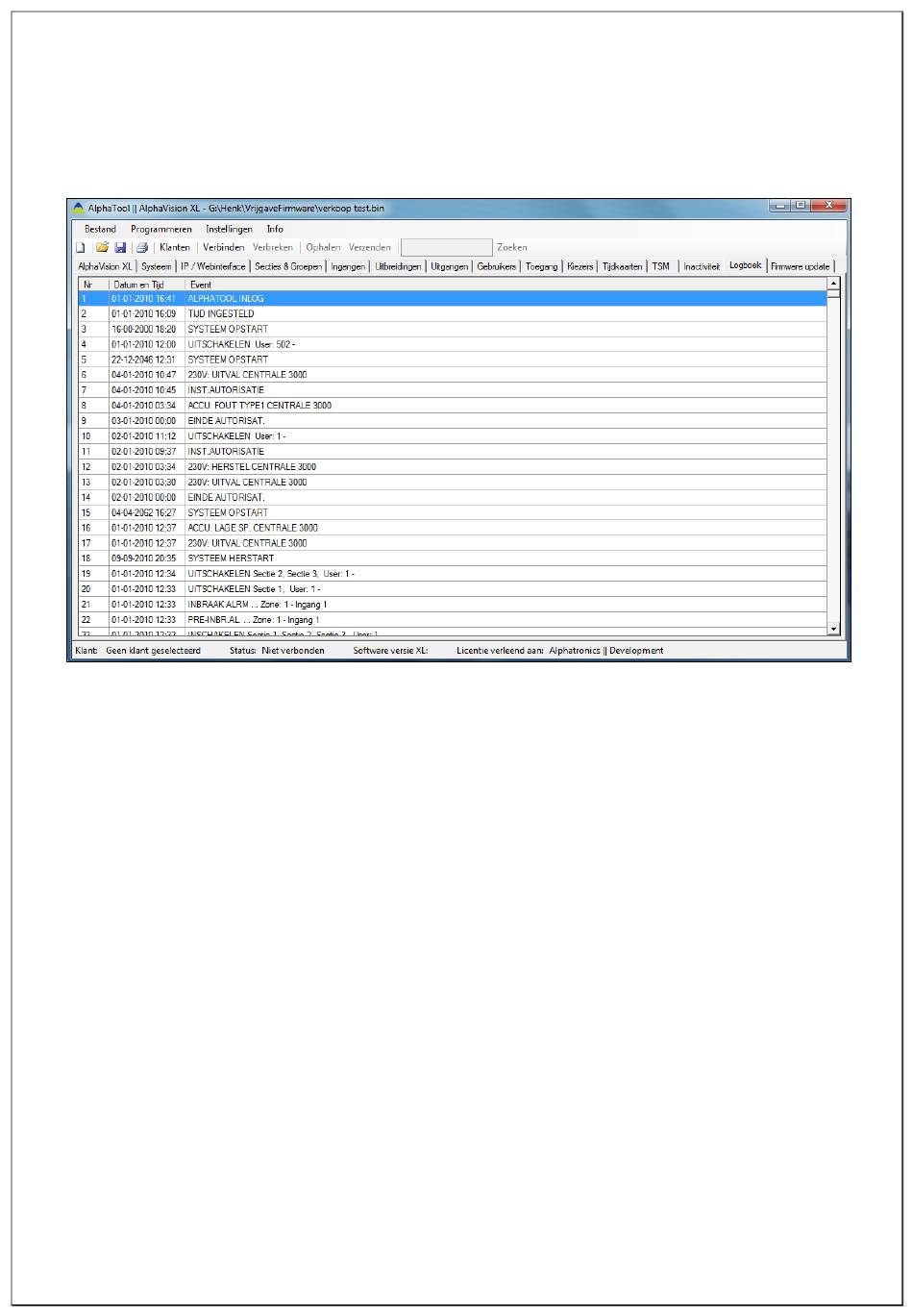Open a file with the folder icon

(102, 247)
